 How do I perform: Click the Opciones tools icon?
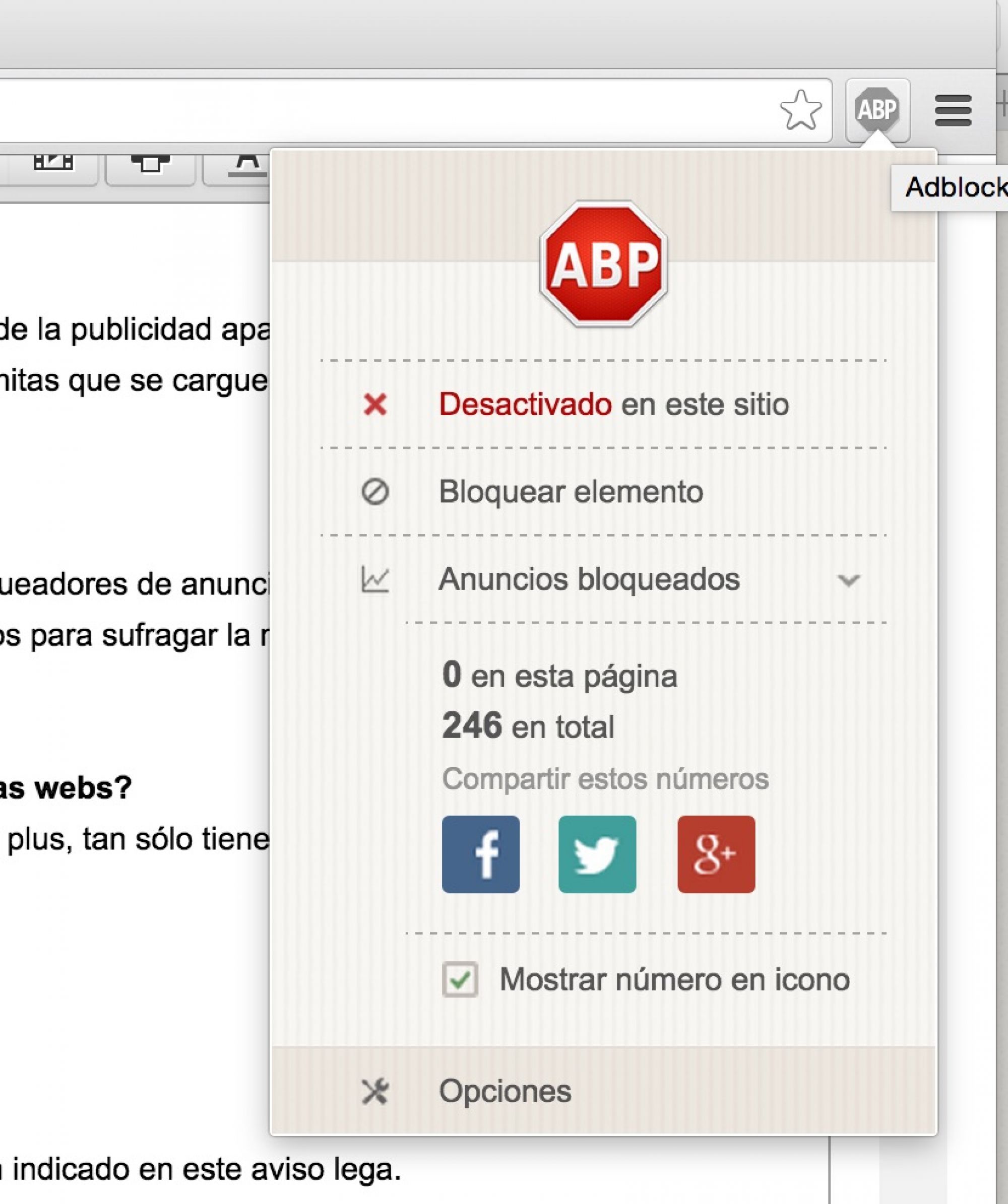pyautogui.click(x=375, y=1091)
